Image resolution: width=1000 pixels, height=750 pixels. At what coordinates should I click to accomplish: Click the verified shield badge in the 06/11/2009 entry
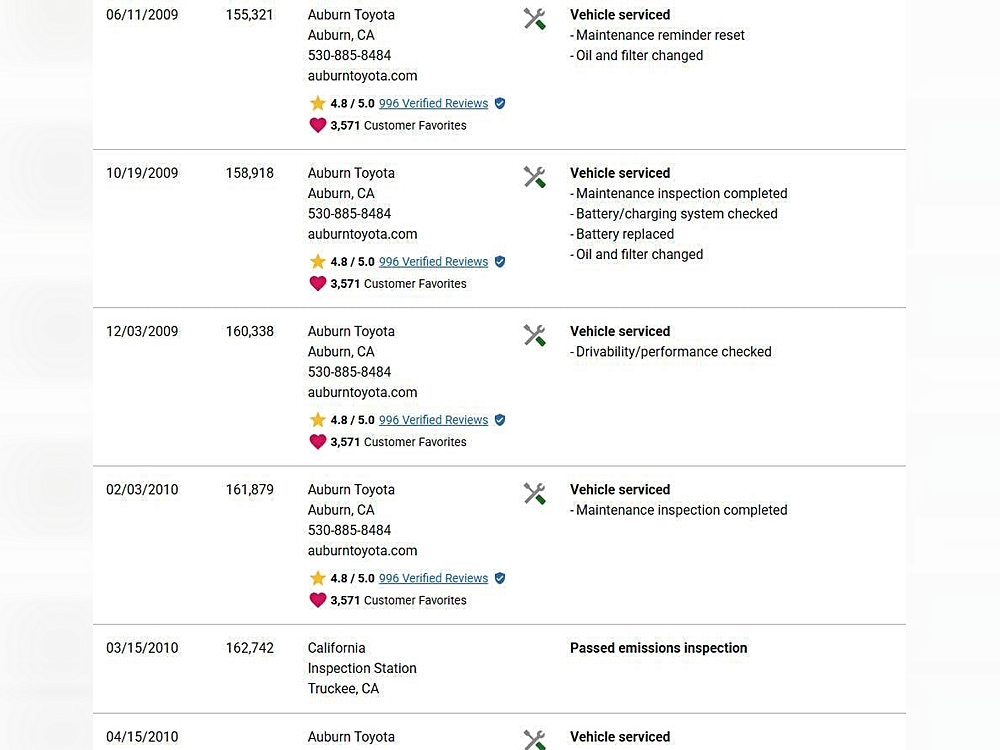tap(500, 103)
